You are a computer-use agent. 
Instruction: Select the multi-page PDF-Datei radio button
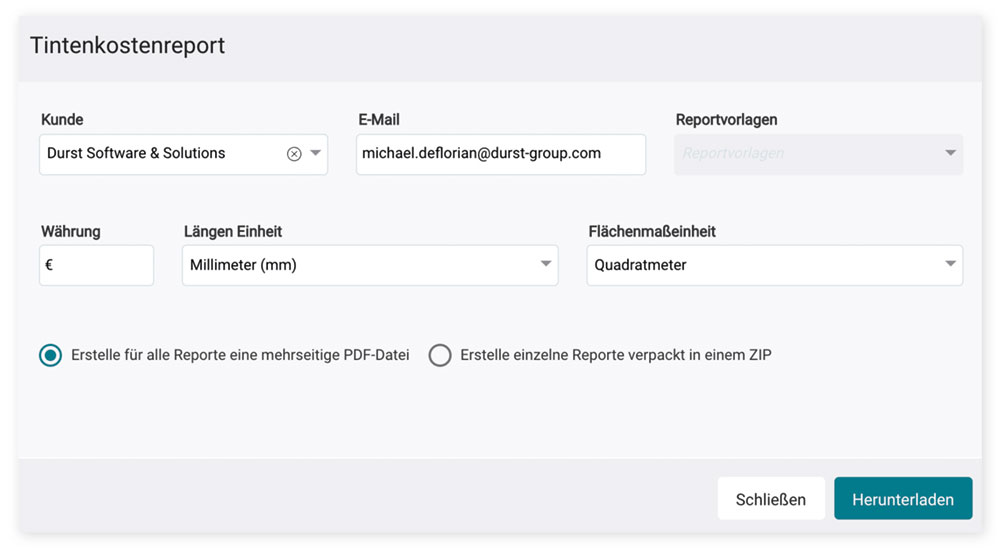pyautogui.click(x=50, y=355)
